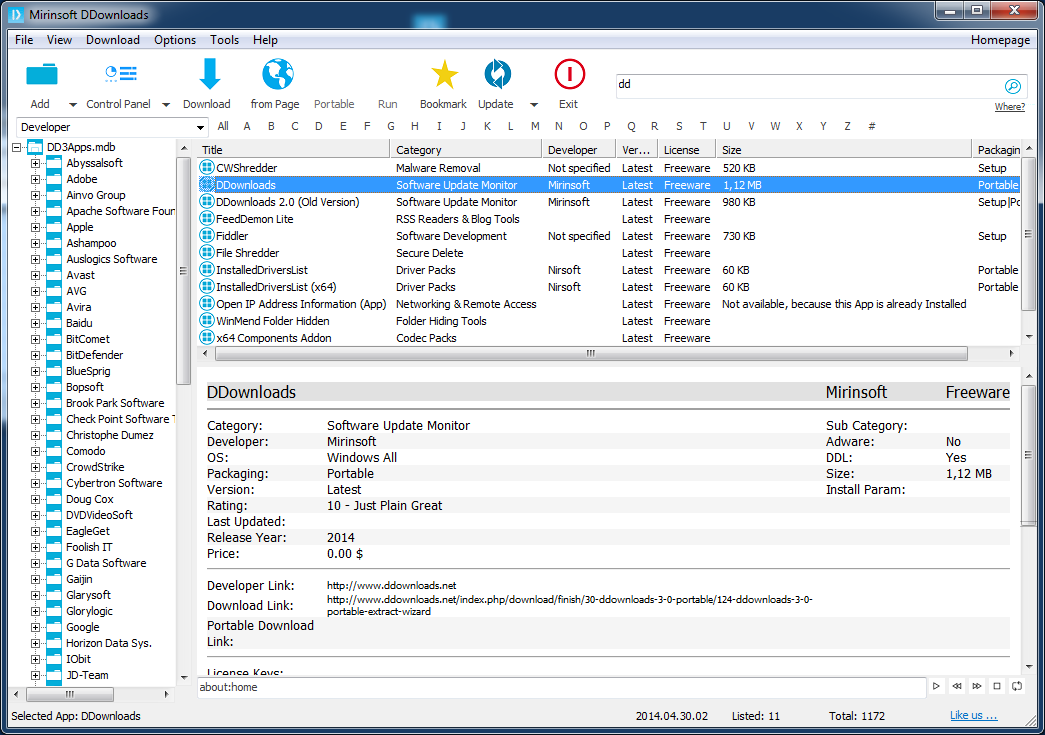Click the InstalledDriversList (x64) row icon
The height and width of the screenshot is (735, 1045).
[207, 286]
